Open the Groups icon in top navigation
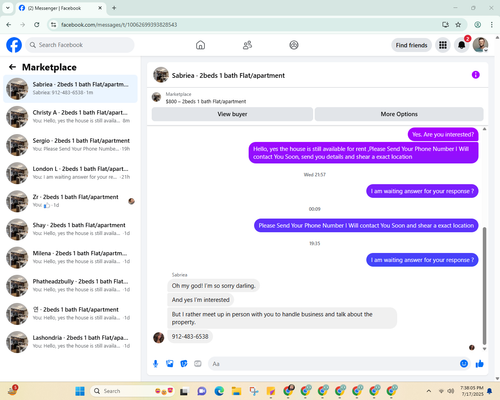 pyautogui.click(x=294, y=45)
